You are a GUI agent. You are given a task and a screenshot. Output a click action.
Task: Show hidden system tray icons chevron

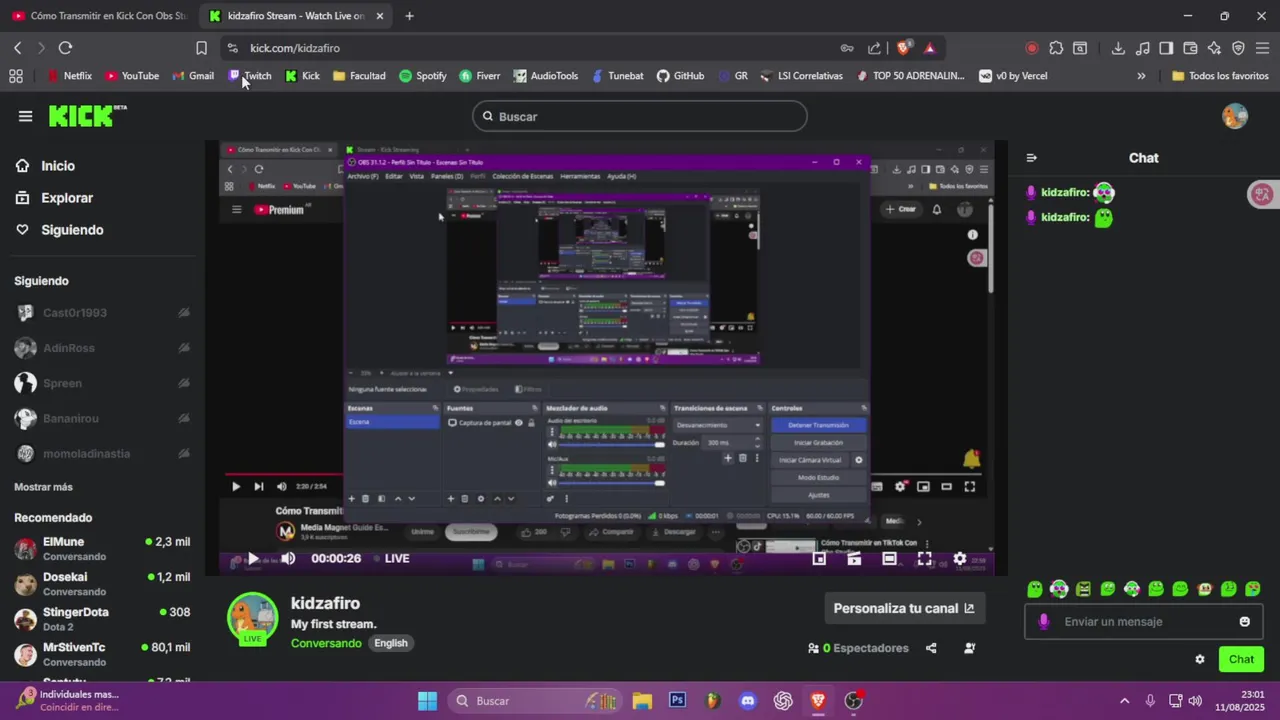click(1124, 701)
